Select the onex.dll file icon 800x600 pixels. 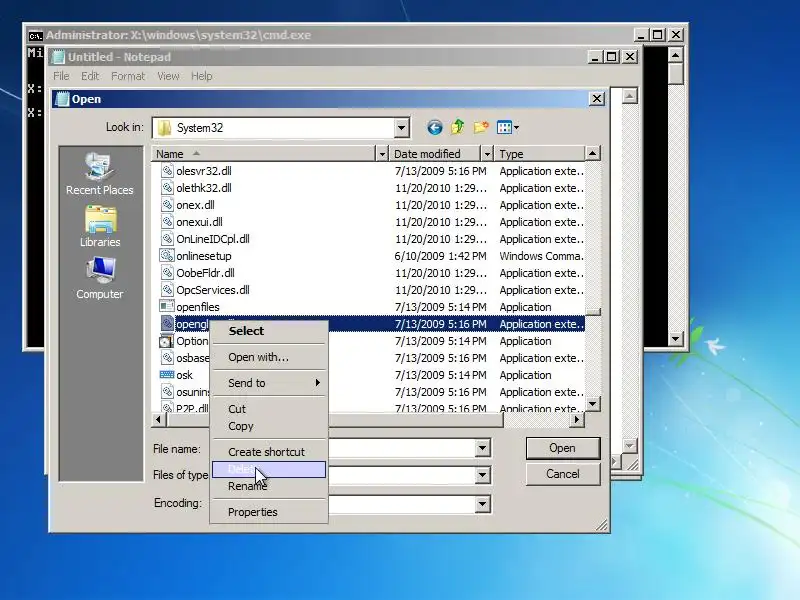(x=167, y=205)
